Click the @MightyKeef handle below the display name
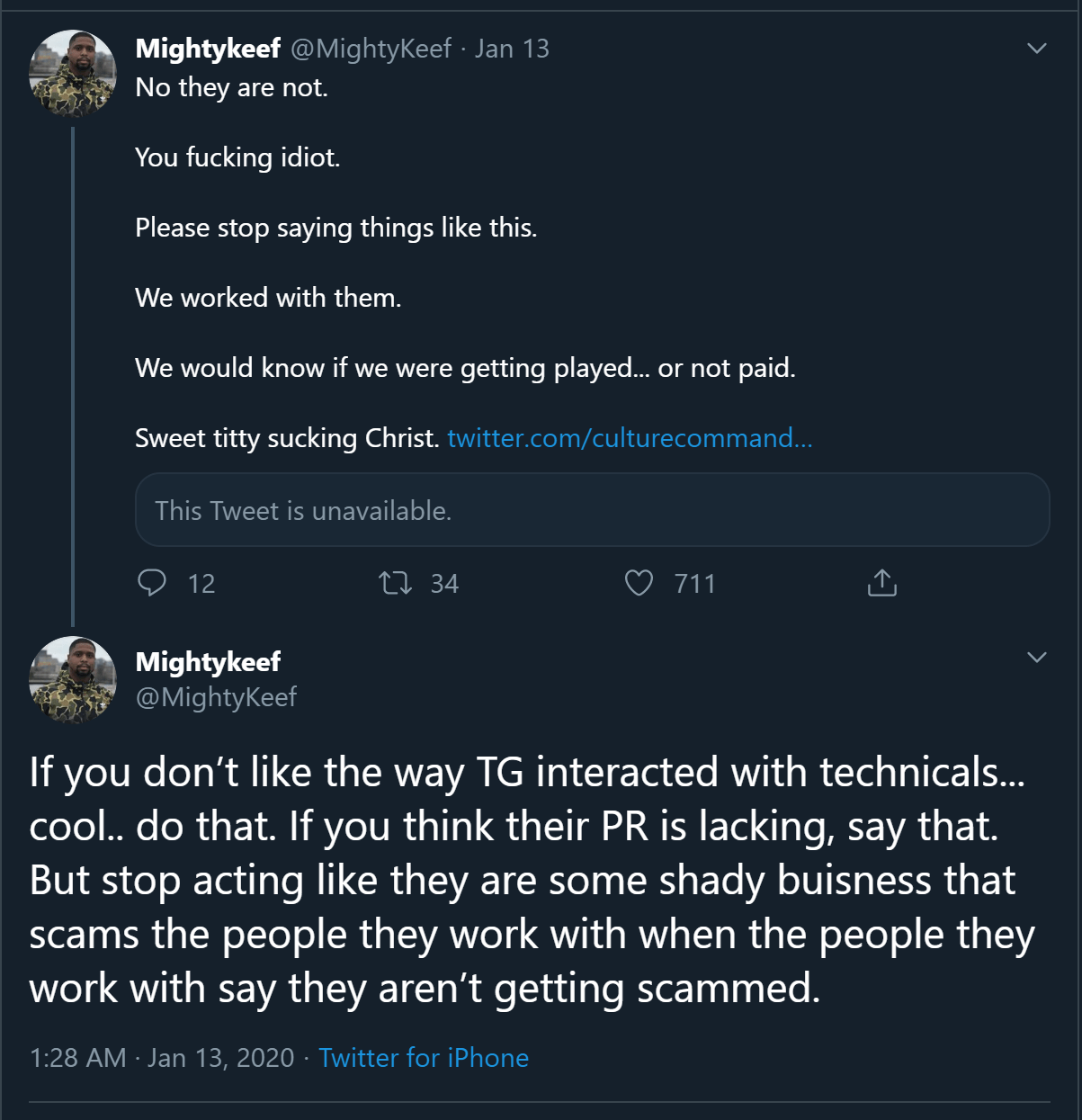The height and width of the screenshot is (1120, 1082). pos(216,696)
